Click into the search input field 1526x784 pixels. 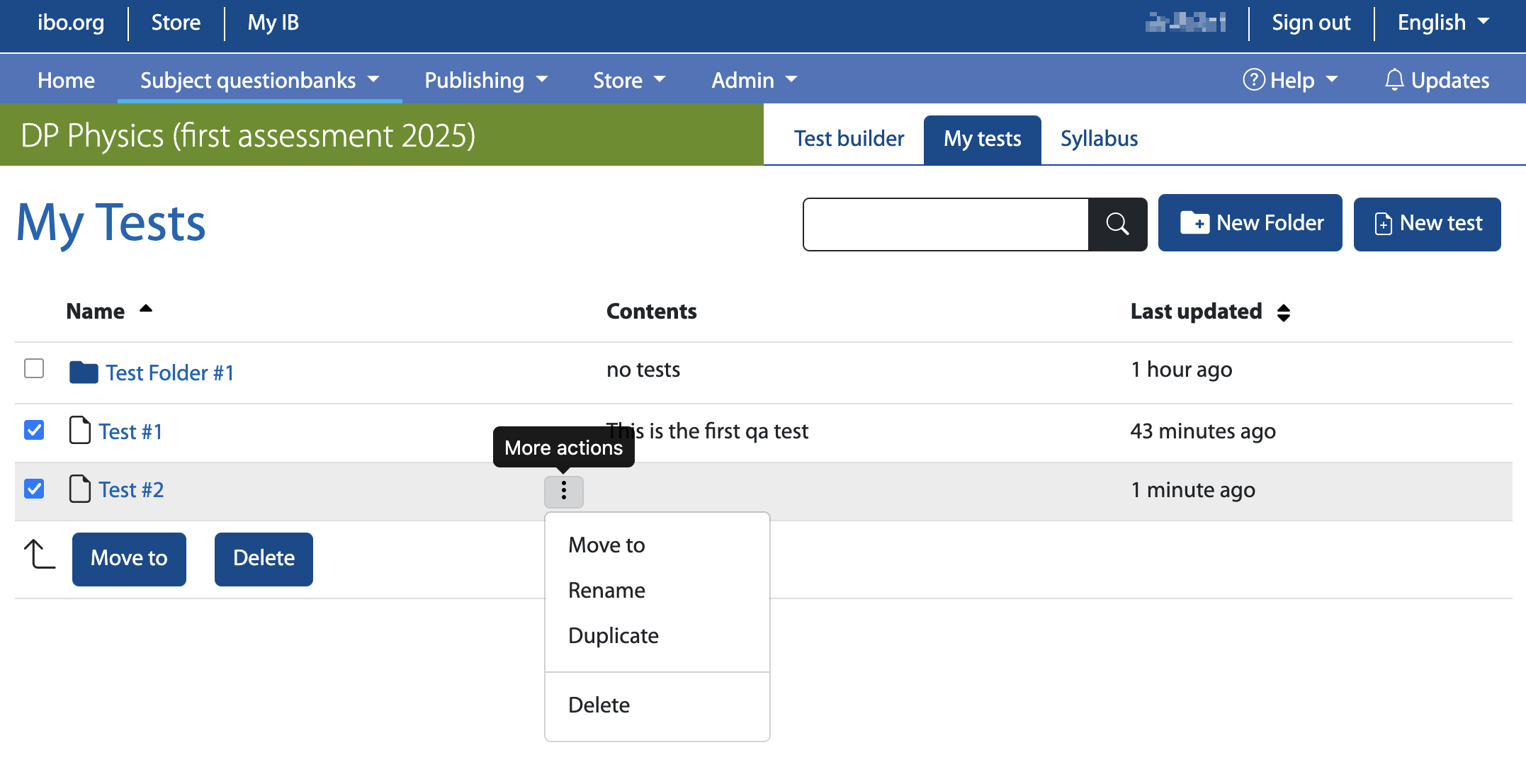coord(945,225)
